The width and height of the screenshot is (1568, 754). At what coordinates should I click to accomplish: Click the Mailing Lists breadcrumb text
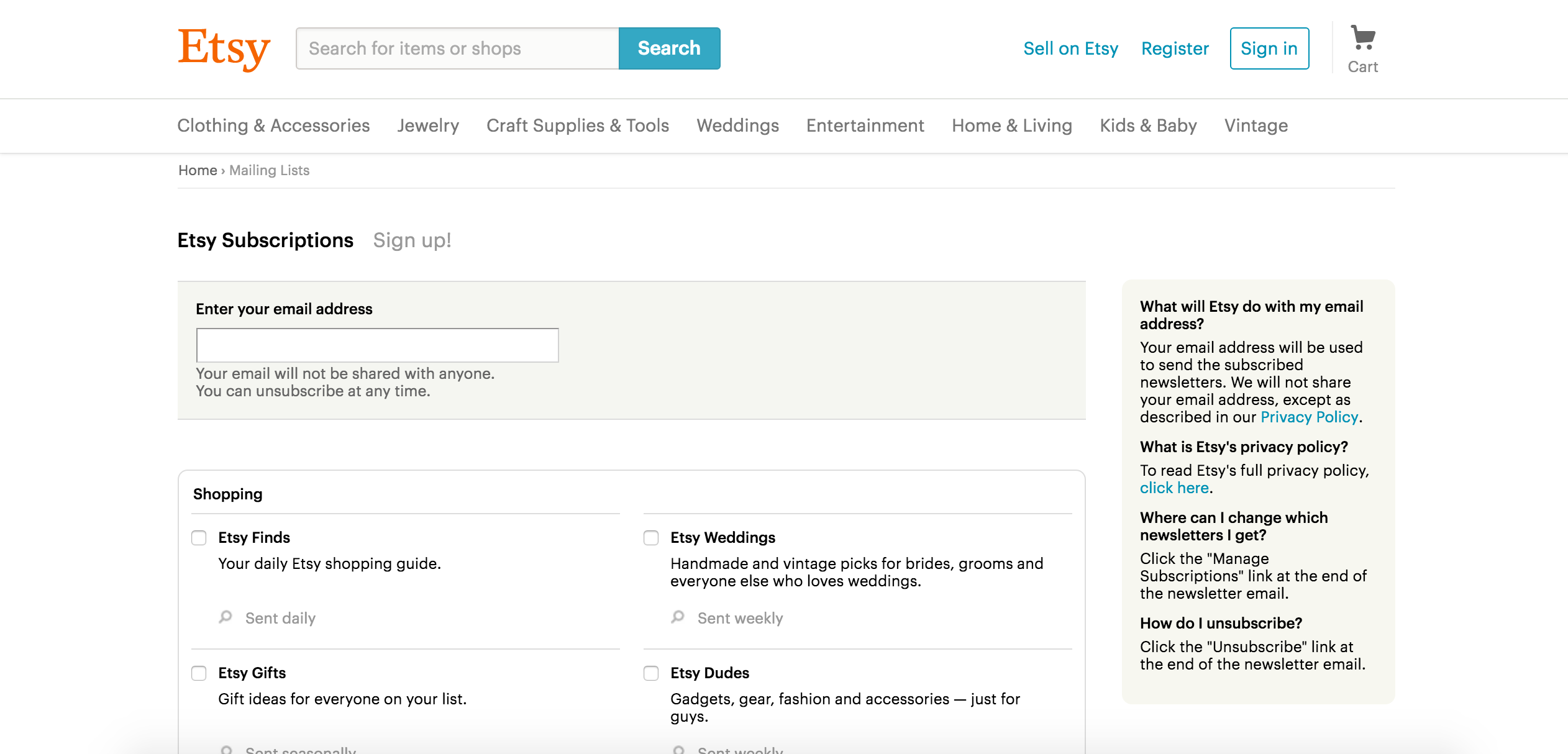269,170
